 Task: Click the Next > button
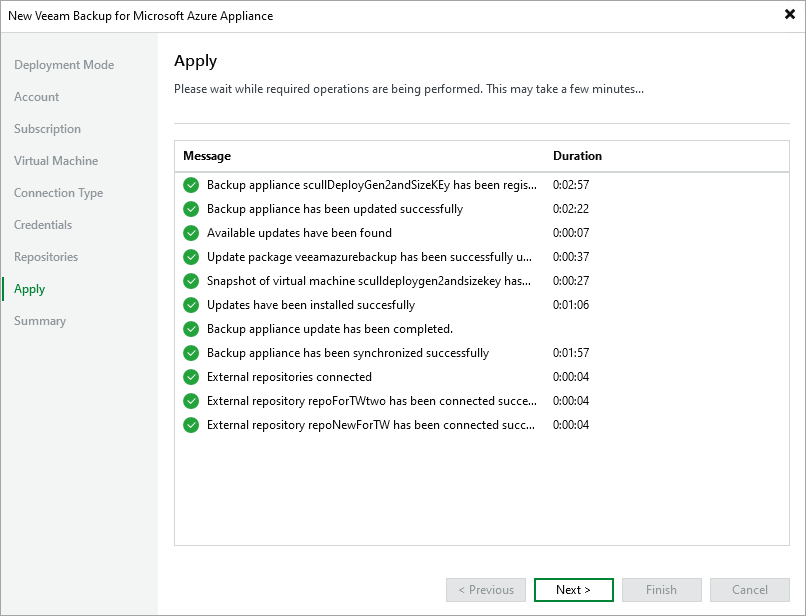point(574,590)
